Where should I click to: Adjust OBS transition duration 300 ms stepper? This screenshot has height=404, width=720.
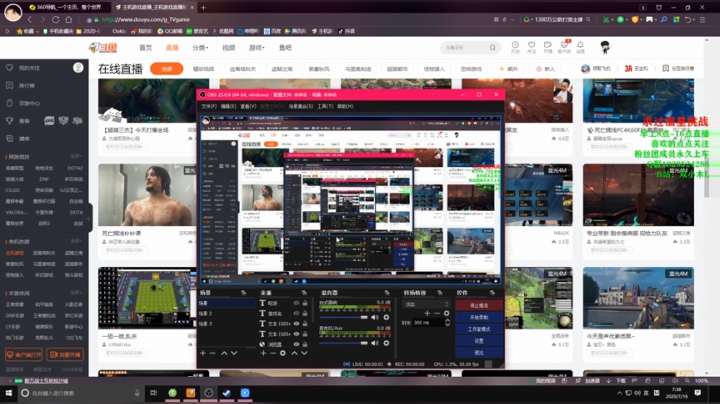(x=448, y=323)
